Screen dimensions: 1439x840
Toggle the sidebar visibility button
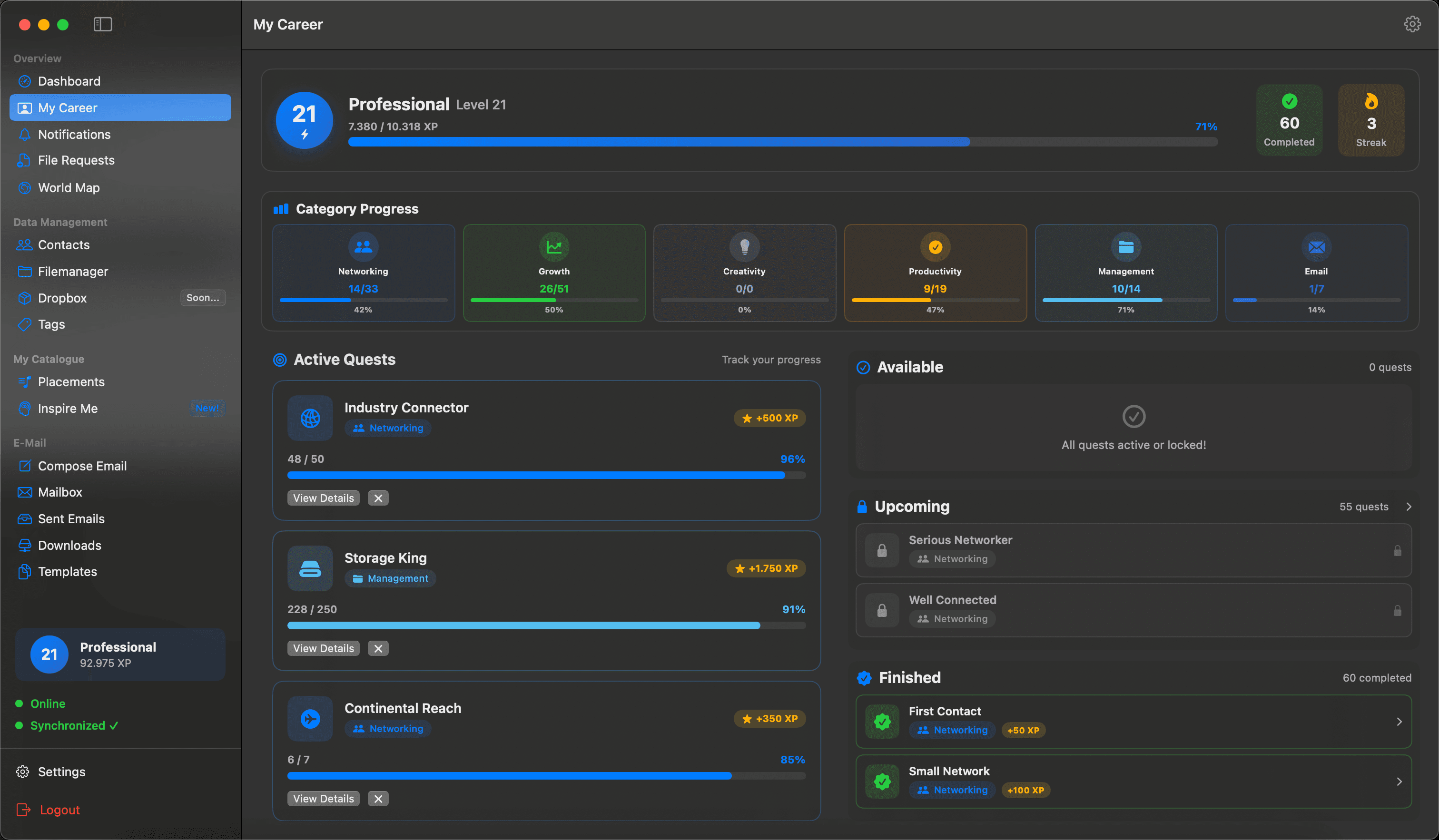click(x=103, y=25)
